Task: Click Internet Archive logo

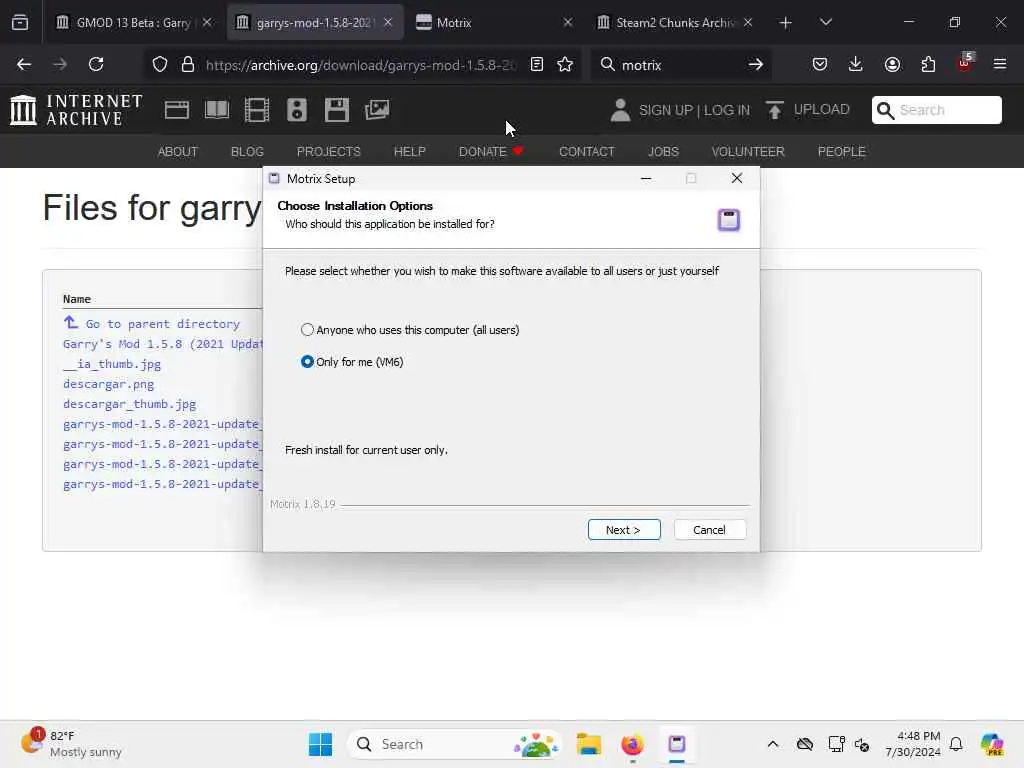Action: pos(76,110)
